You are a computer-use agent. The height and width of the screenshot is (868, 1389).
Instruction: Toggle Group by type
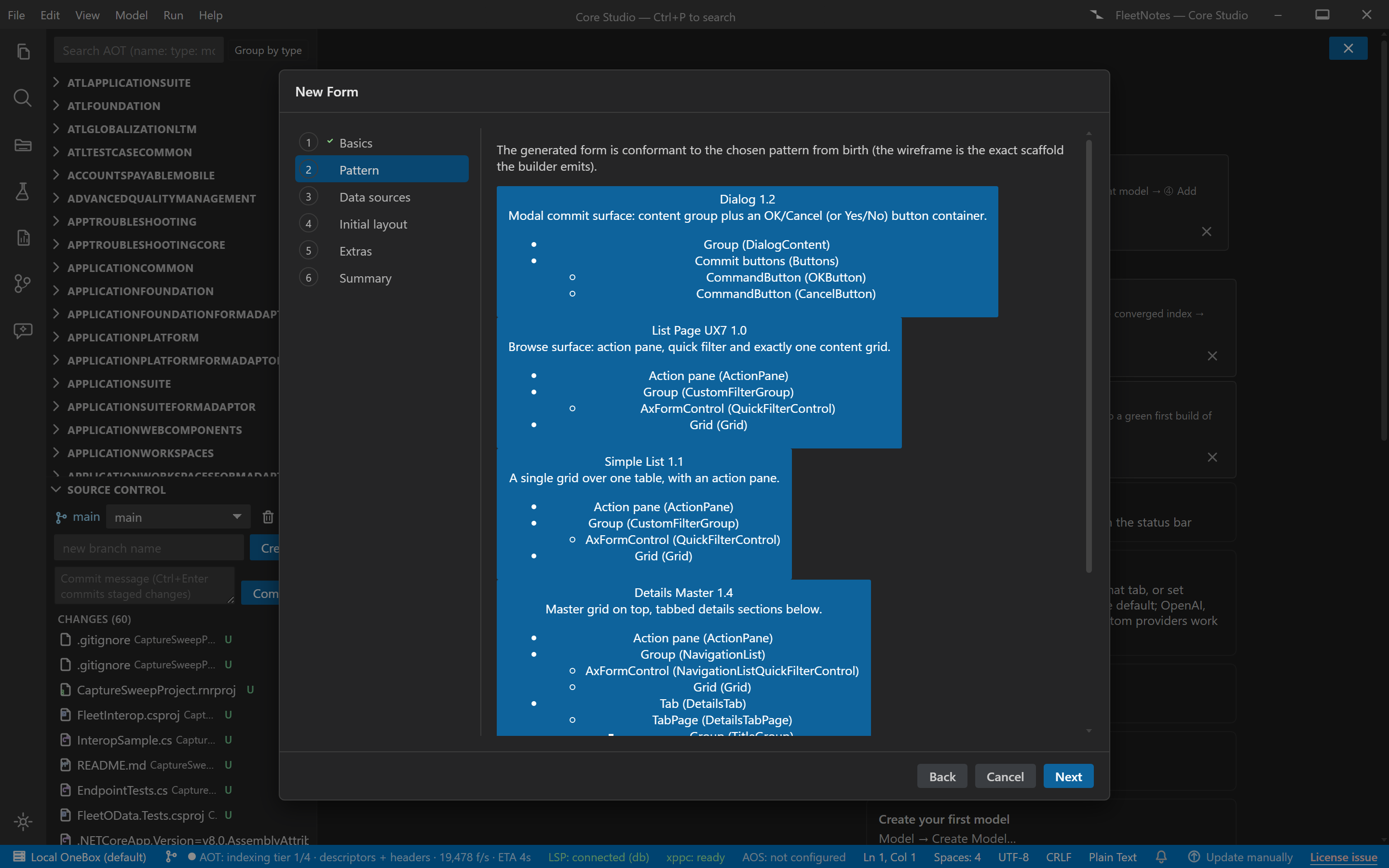(x=268, y=51)
